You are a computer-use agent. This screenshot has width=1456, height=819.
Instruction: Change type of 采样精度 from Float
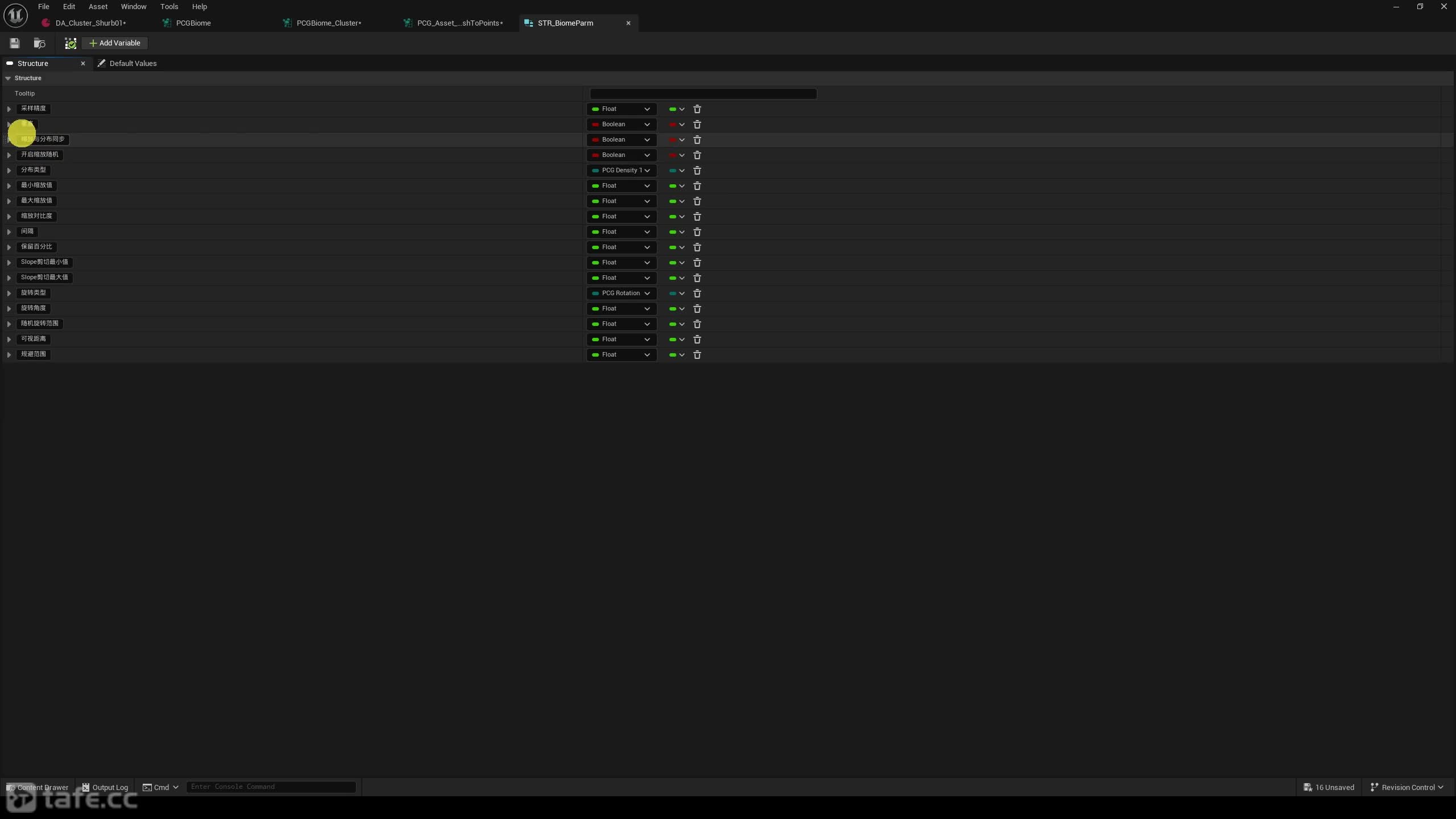coord(622,109)
